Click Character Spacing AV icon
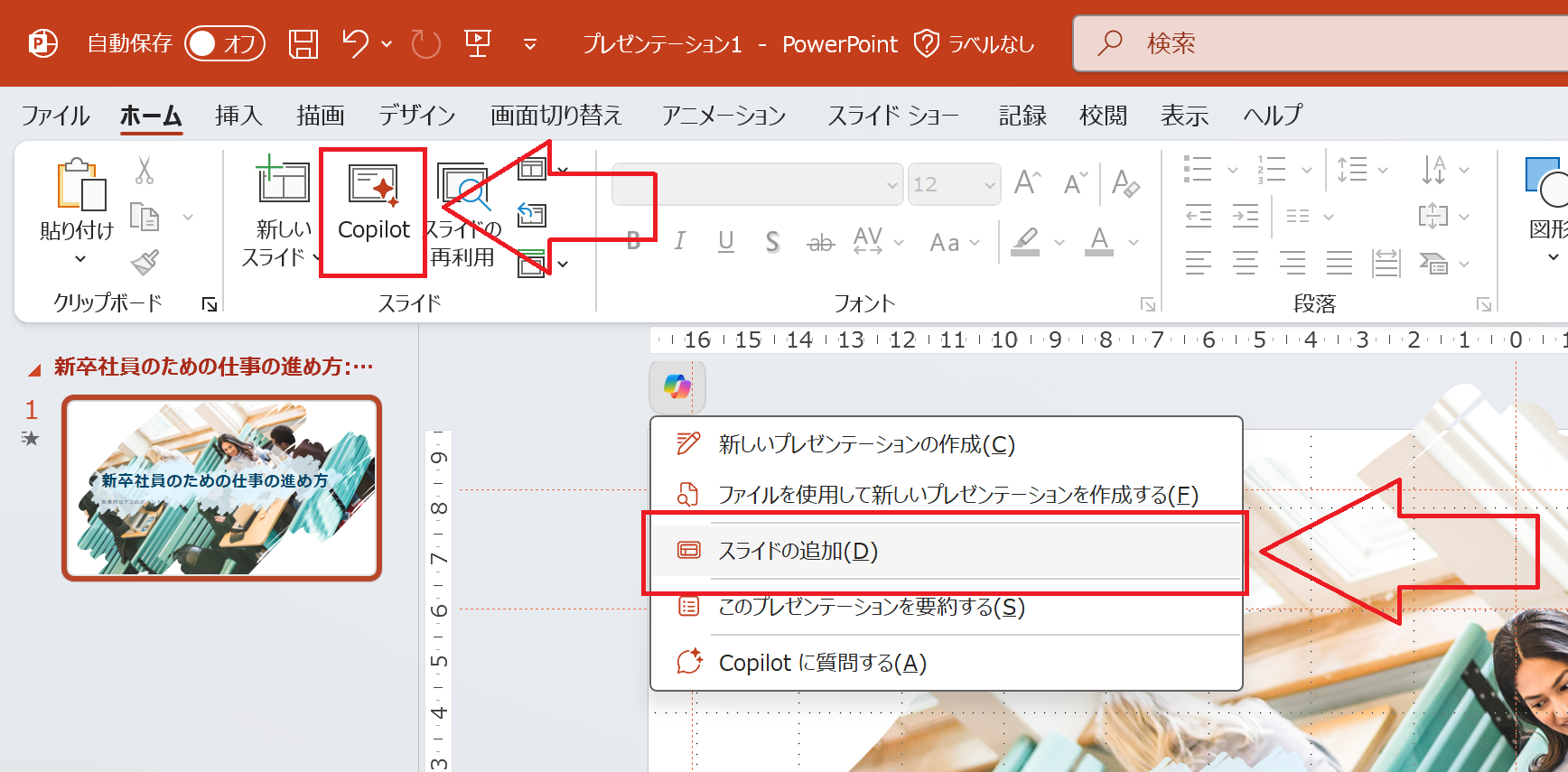This screenshot has width=1568, height=772. click(x=867, y=241)
